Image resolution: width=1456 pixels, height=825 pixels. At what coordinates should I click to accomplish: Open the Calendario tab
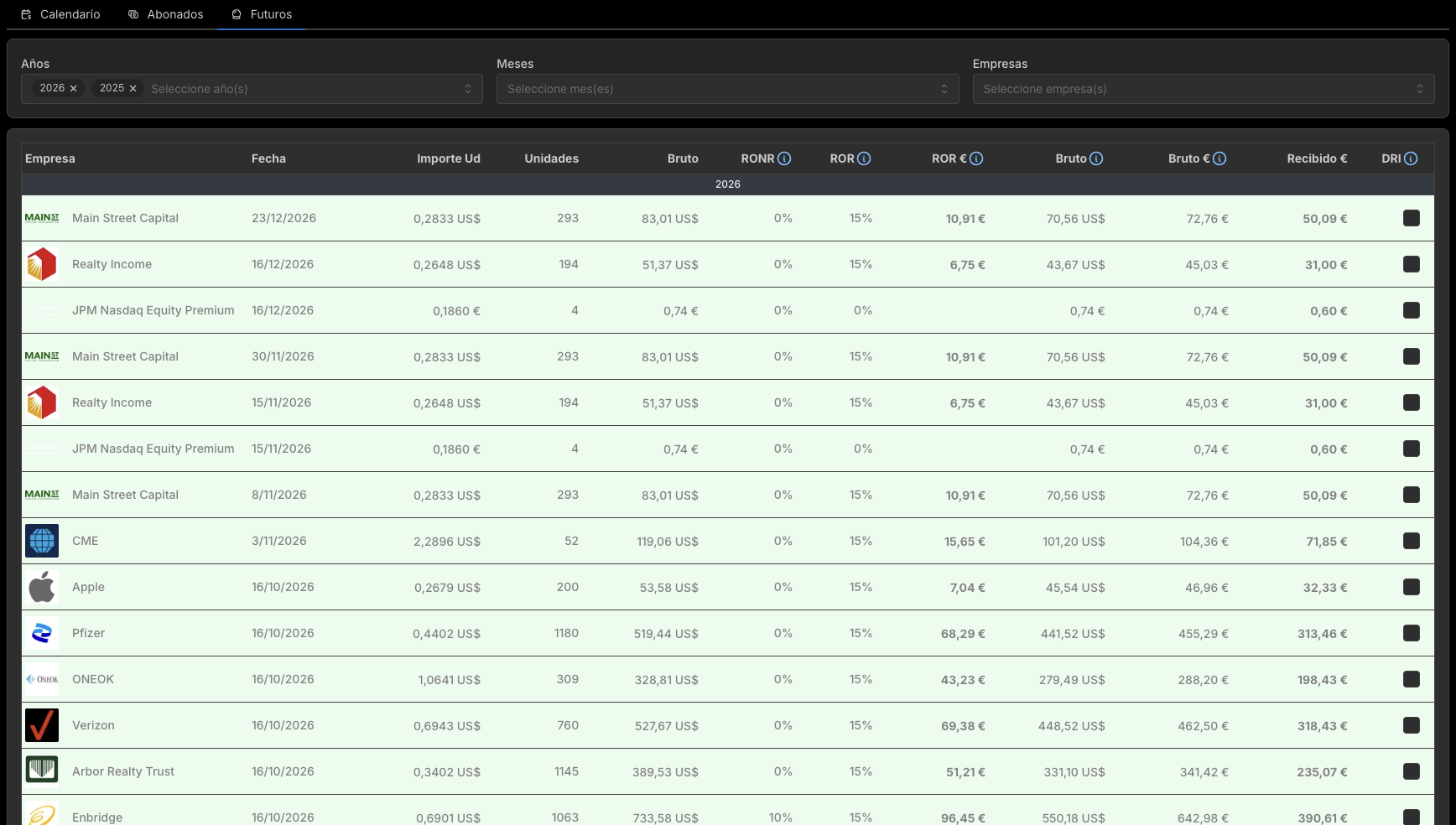click(60, 14)
